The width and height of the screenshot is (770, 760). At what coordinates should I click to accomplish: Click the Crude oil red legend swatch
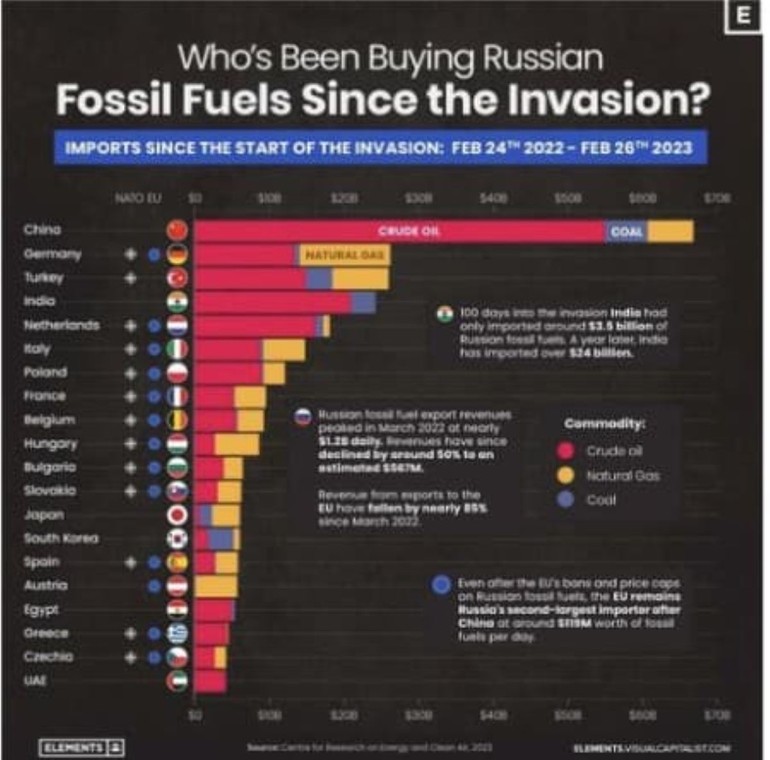pyautogui.click(x=566, y=451)
